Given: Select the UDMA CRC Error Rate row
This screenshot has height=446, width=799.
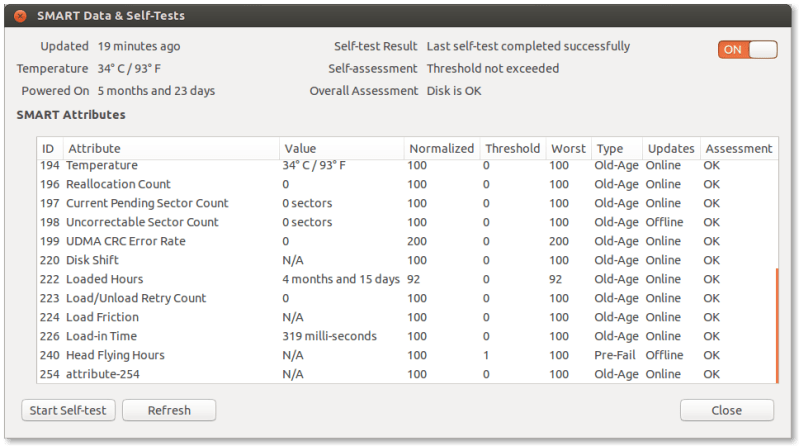Looking at the screenshot, I should [407, 241].
